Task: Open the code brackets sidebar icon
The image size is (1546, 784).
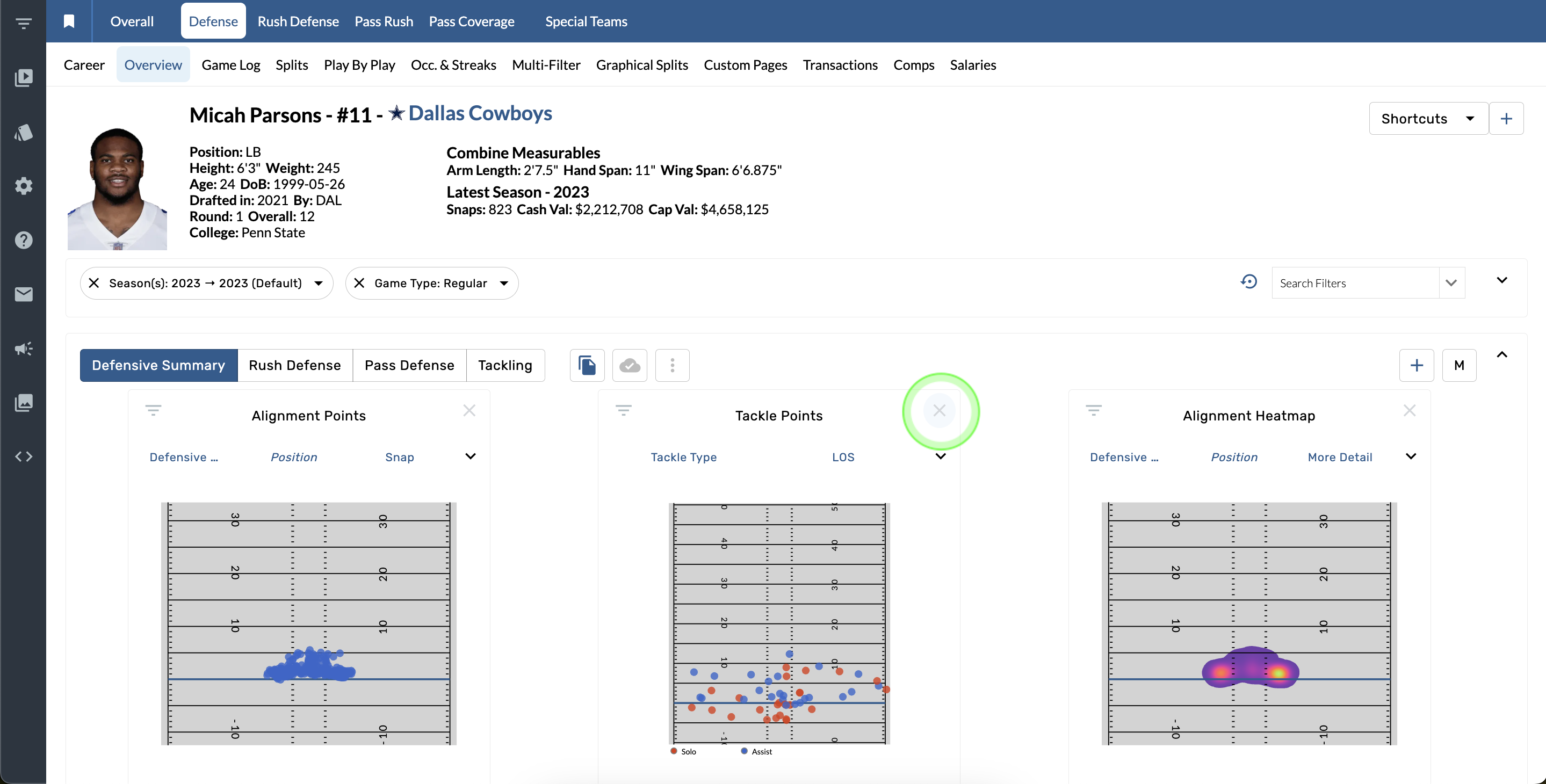Action: [x=24, y=456]
